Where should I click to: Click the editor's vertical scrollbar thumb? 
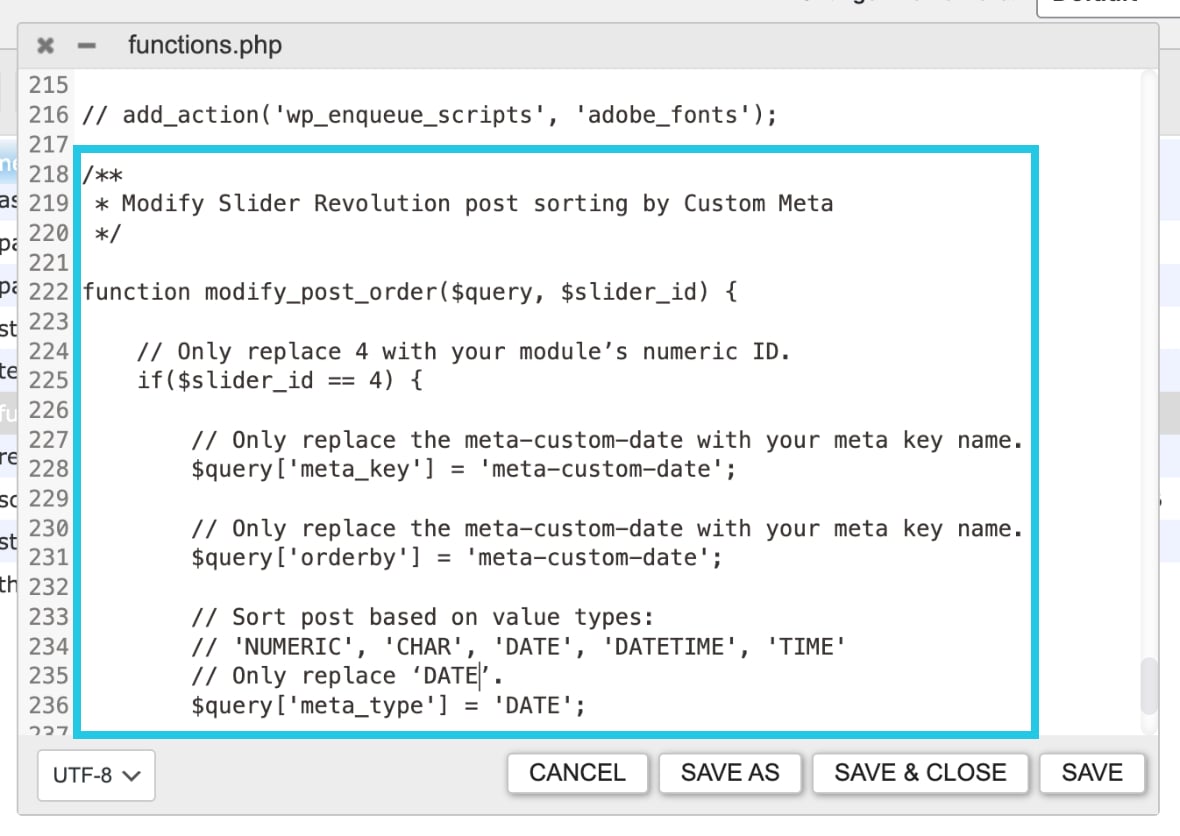(x=1148, y=686)
